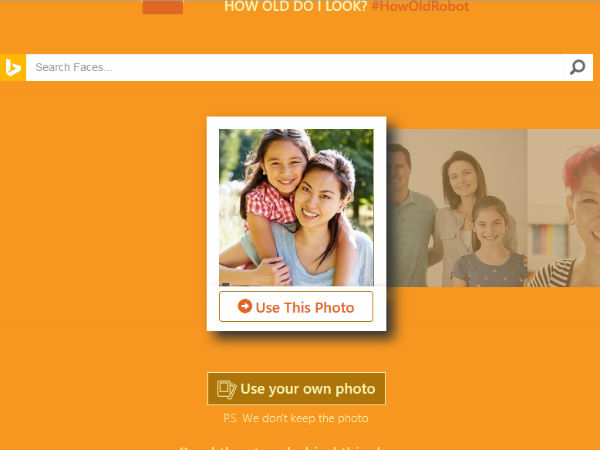Select the red-haired person sample photo
This screenshot has height=450, width=600.
point(564,208)
